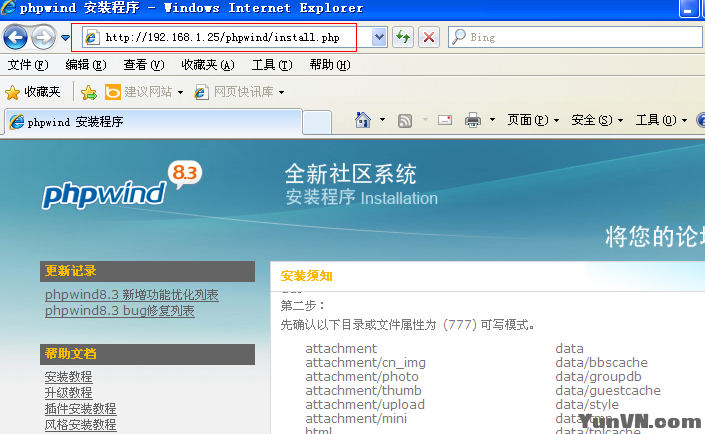Screen dimensions: 705x434
Task: Minimize the Internet Explorer window
Action: click(688, 8)
